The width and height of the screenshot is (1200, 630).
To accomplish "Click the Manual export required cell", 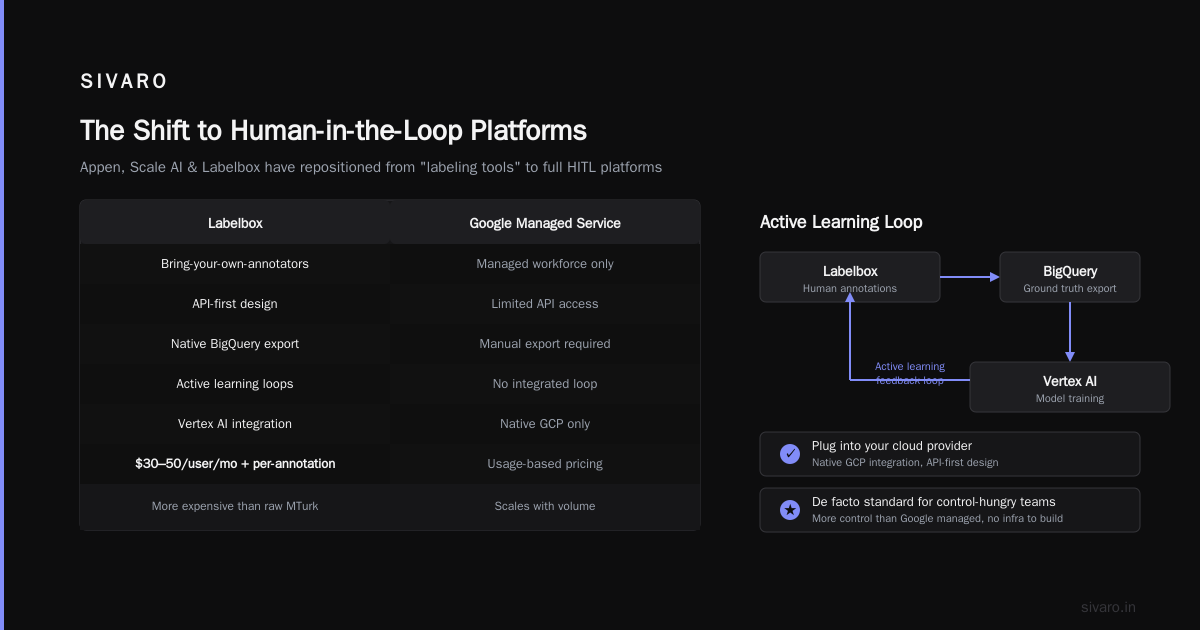I will (x=545, y=344).
